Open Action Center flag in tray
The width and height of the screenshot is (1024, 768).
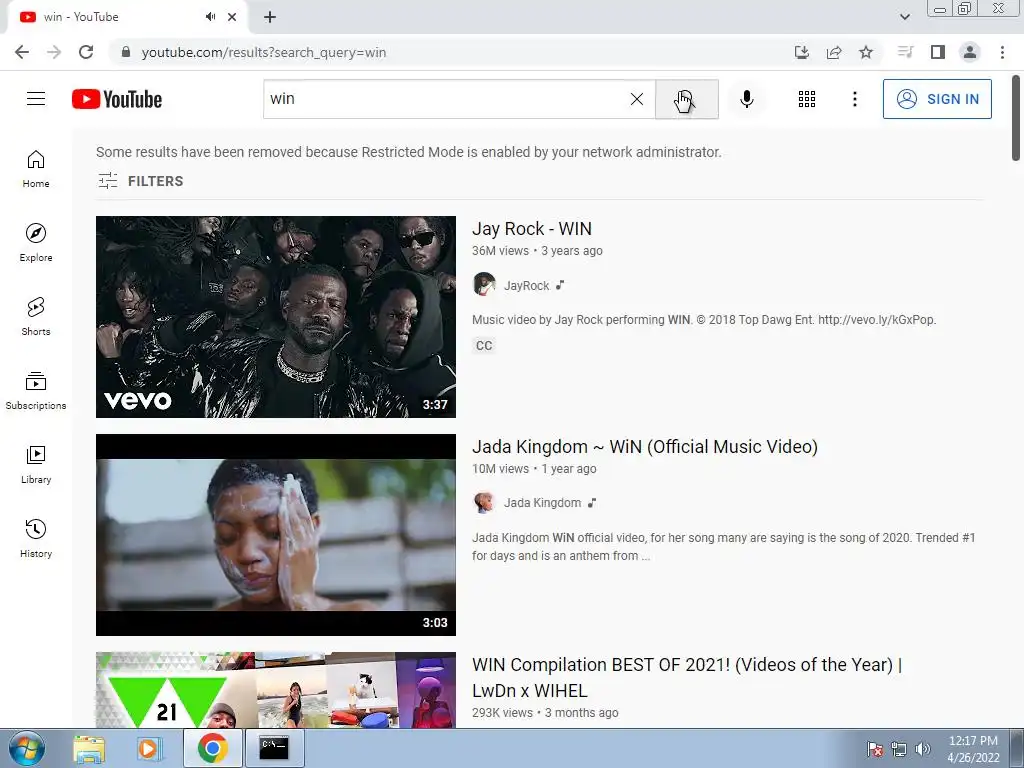875,749
